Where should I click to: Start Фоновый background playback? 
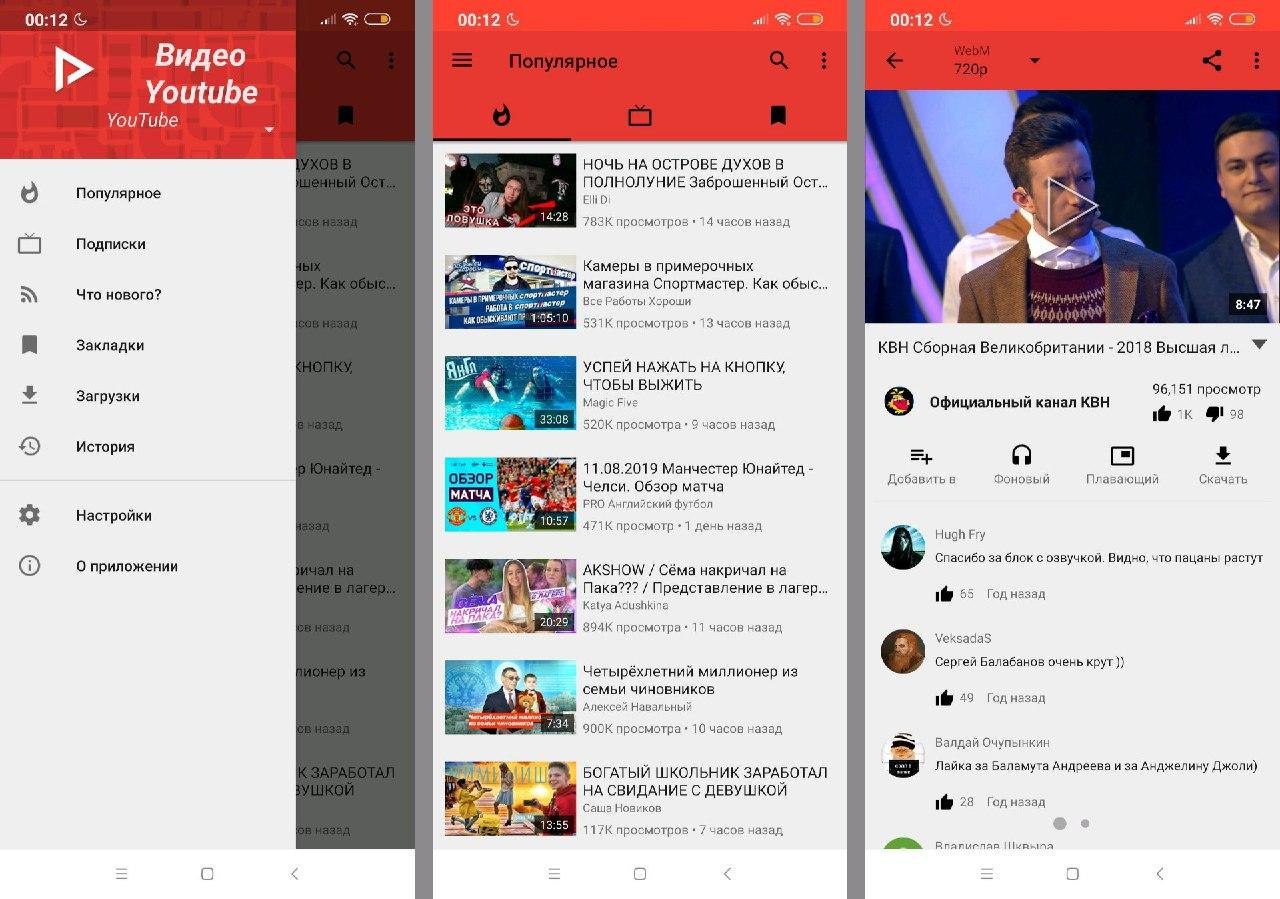(x=1022, y=466)
